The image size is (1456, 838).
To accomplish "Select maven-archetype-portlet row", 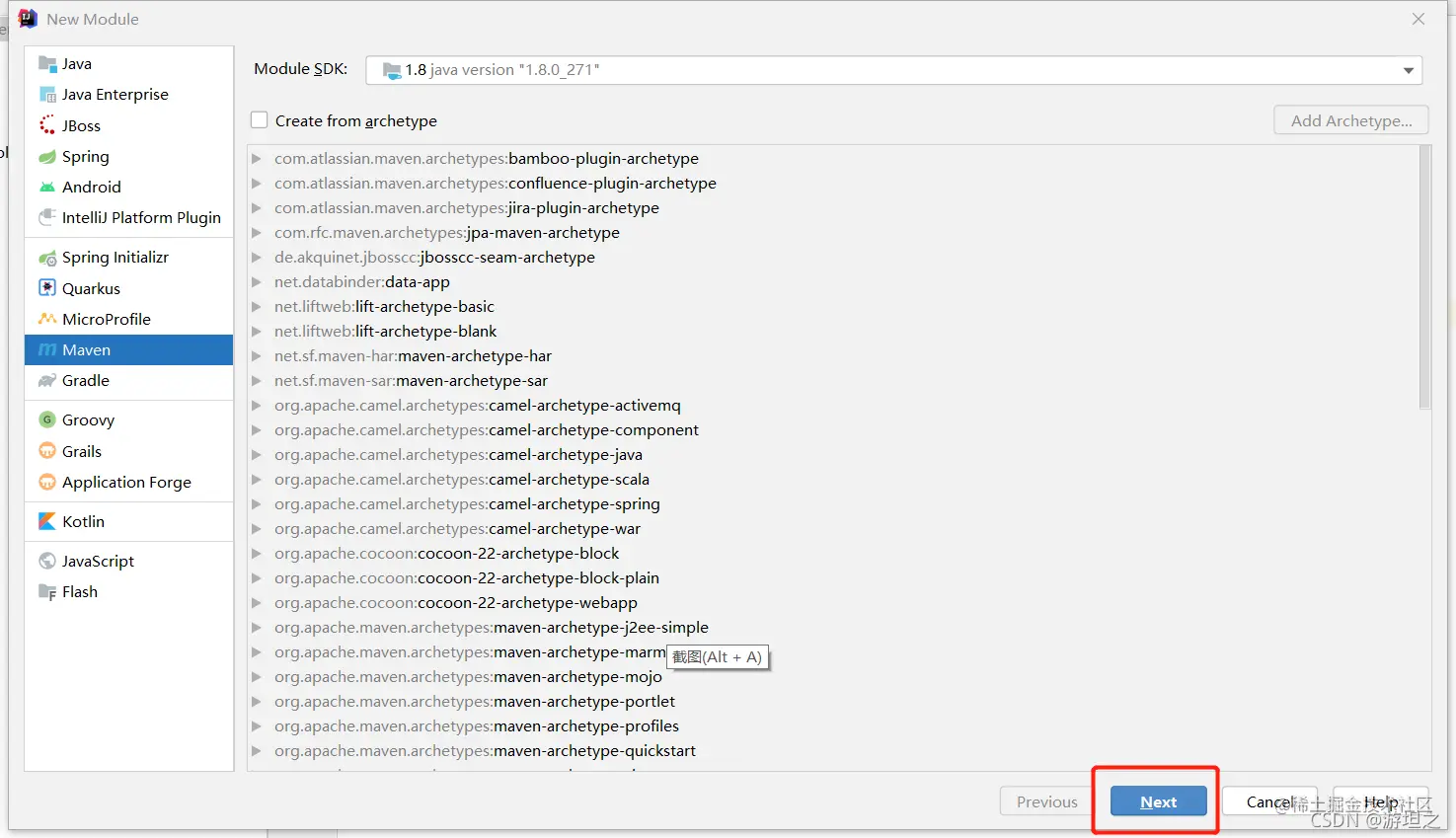I will pos(834,702).
